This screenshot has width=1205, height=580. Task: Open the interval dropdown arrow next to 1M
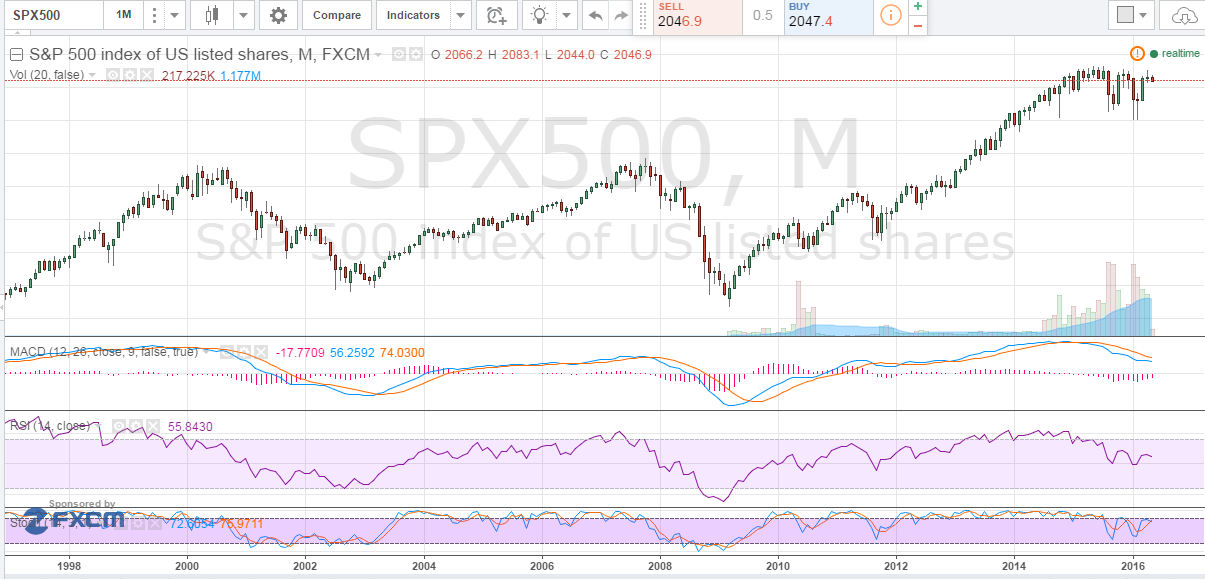point(175,15)
